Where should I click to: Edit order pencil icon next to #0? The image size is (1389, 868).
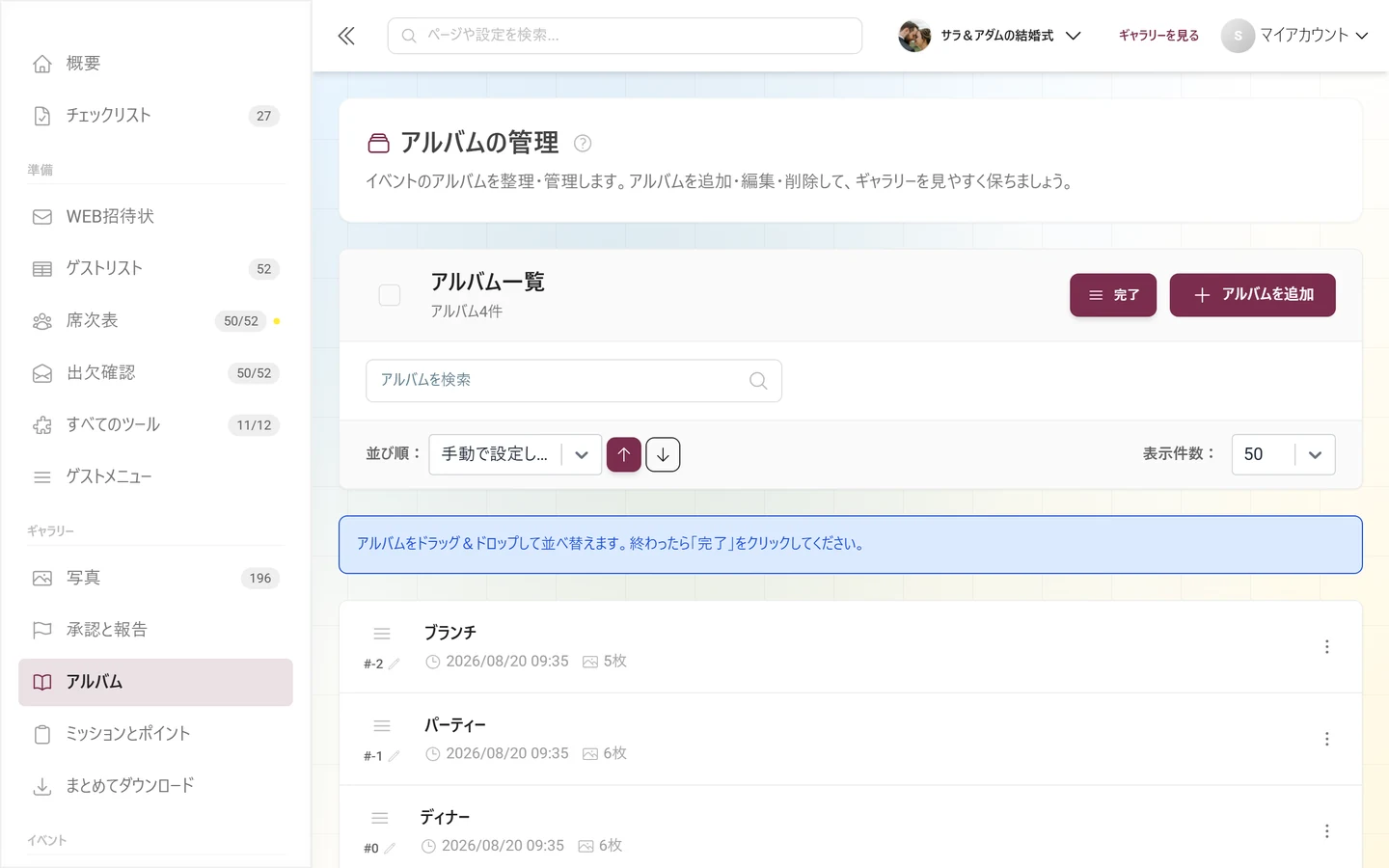point(390,849)
